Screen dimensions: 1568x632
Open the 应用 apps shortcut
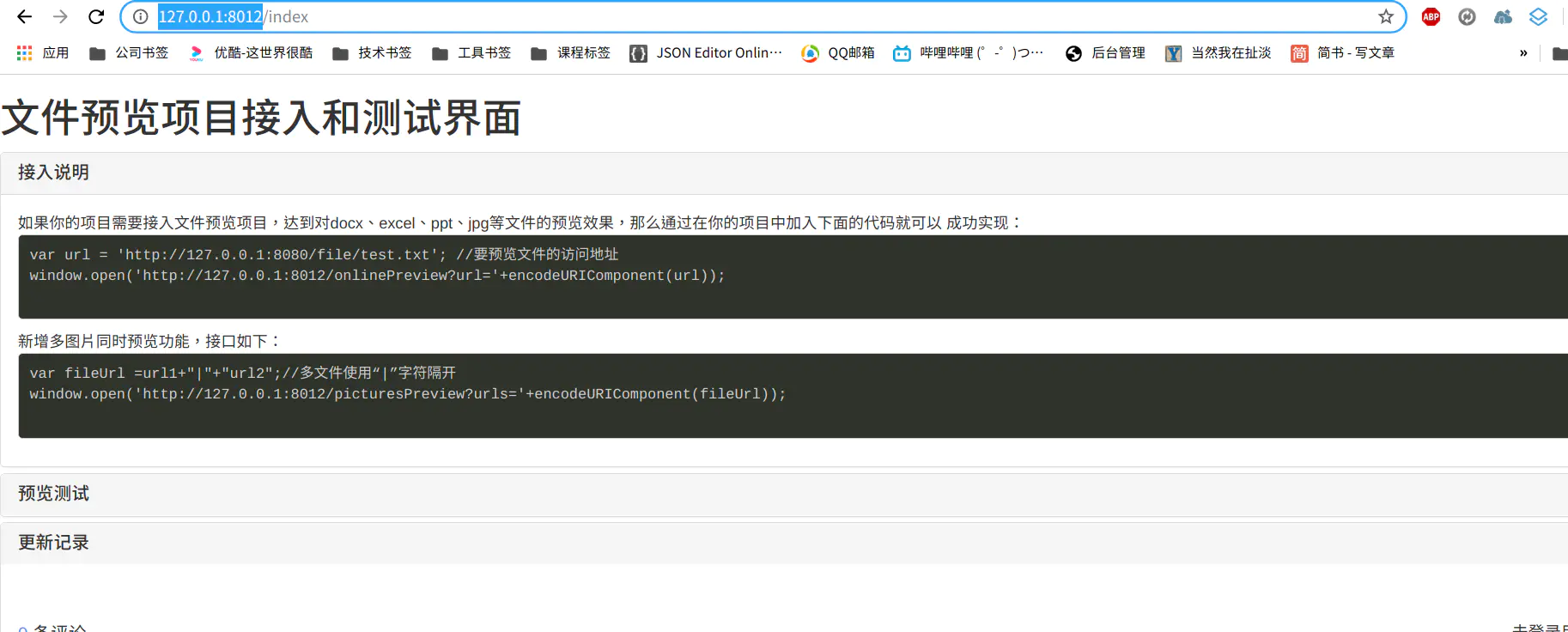[x=43, y=53]
